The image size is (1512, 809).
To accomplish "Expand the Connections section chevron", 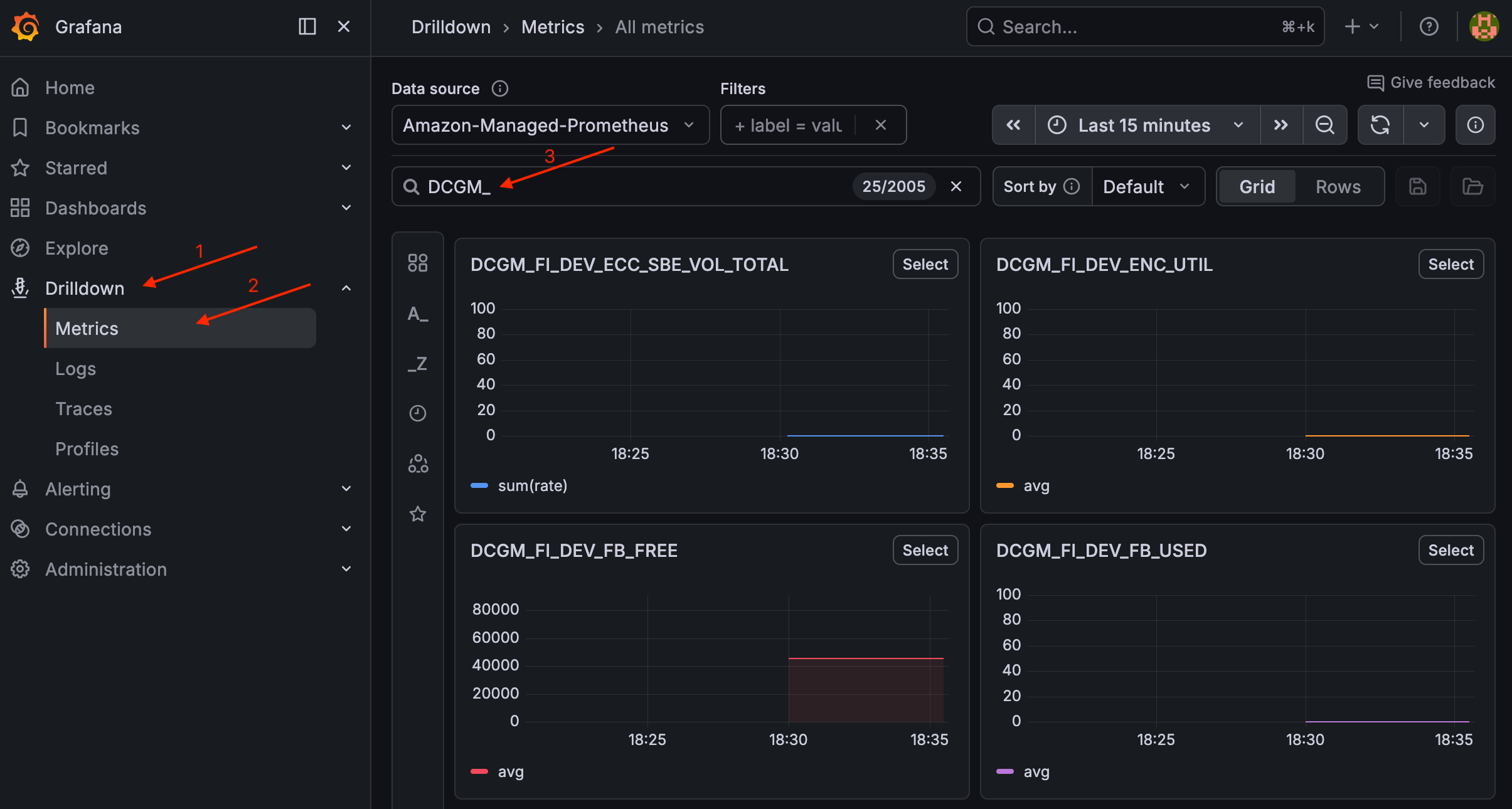I will click(x=346, y=529).
